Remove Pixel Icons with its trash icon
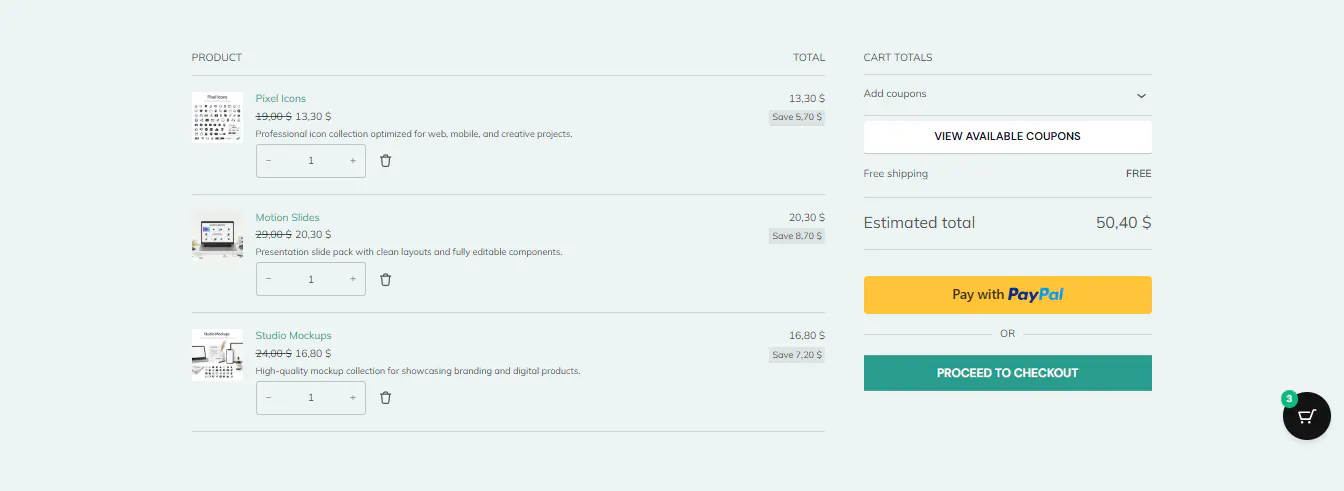 (x=385, y=161)
